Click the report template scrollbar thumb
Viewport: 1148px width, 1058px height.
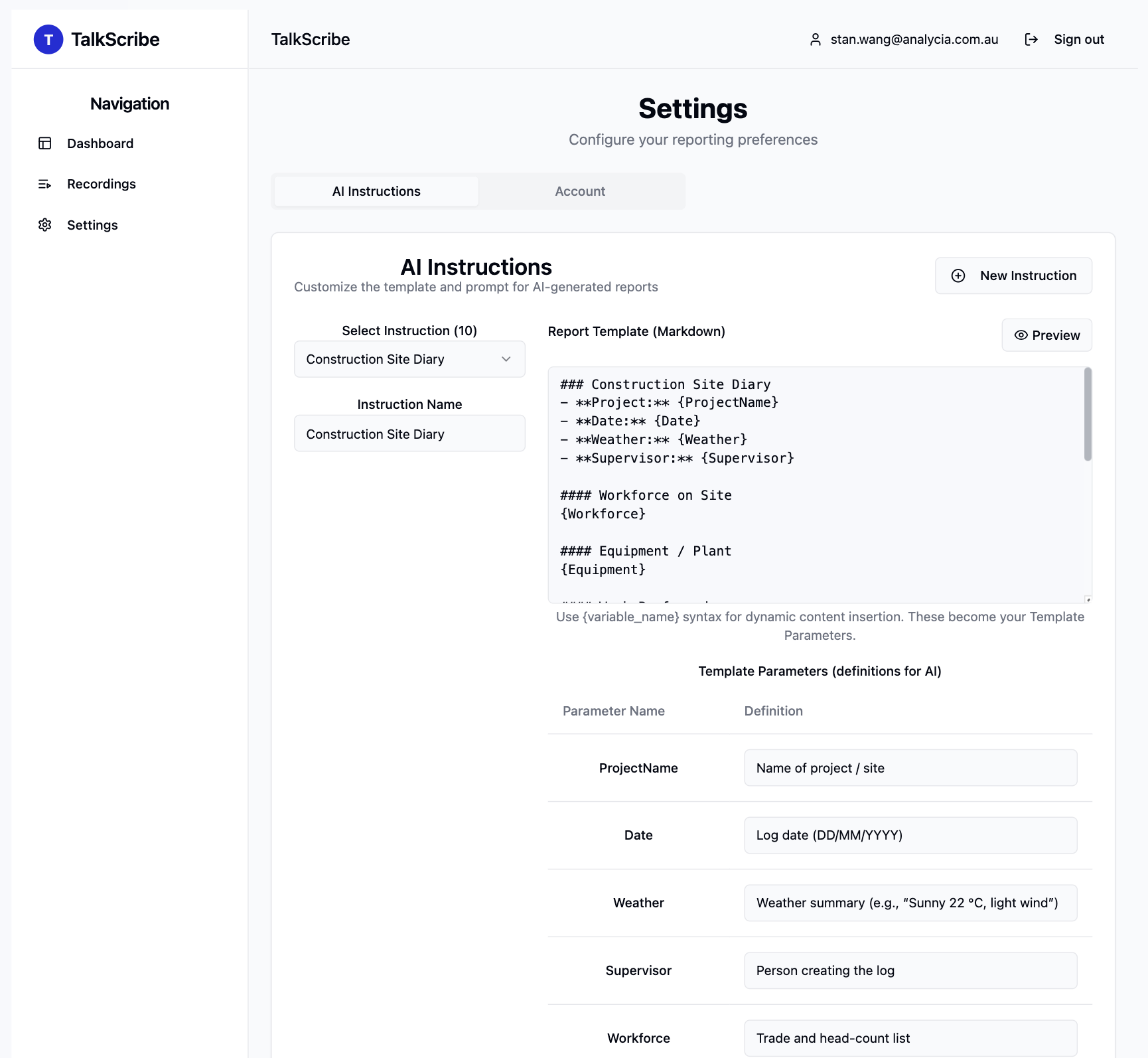pos(1088,414)
